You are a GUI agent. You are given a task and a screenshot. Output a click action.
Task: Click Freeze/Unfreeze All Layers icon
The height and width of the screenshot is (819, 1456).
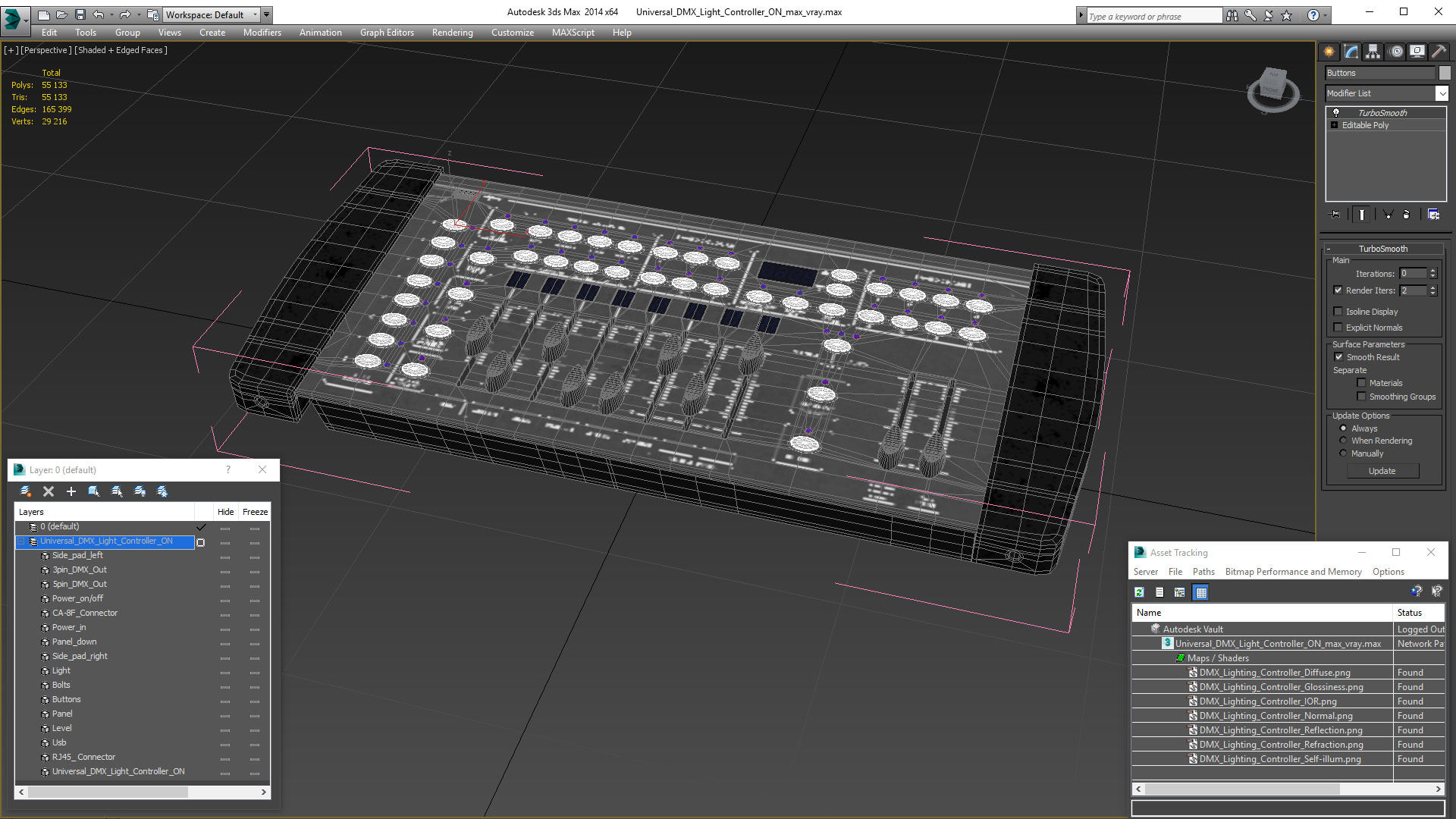(162, 491)
